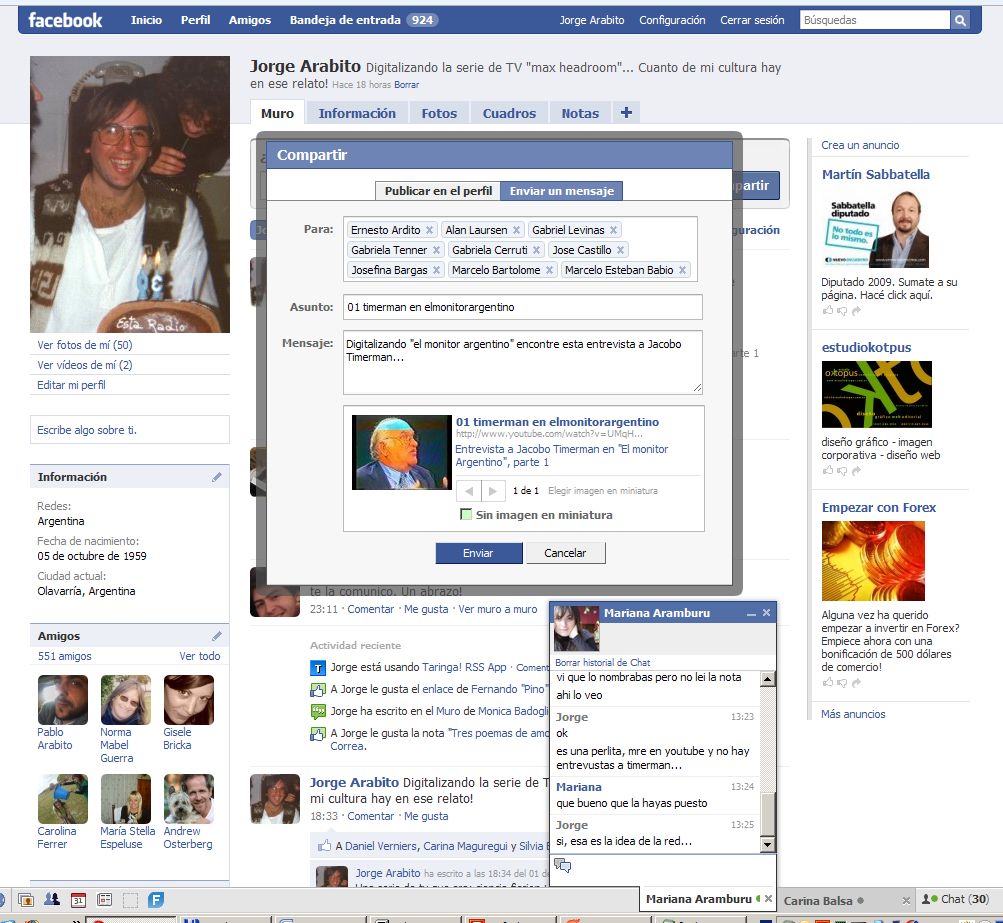The width and height of the screenshot is (1003, 923).
Task: Focus the Búsquedas search box
Action: [874, 20]
